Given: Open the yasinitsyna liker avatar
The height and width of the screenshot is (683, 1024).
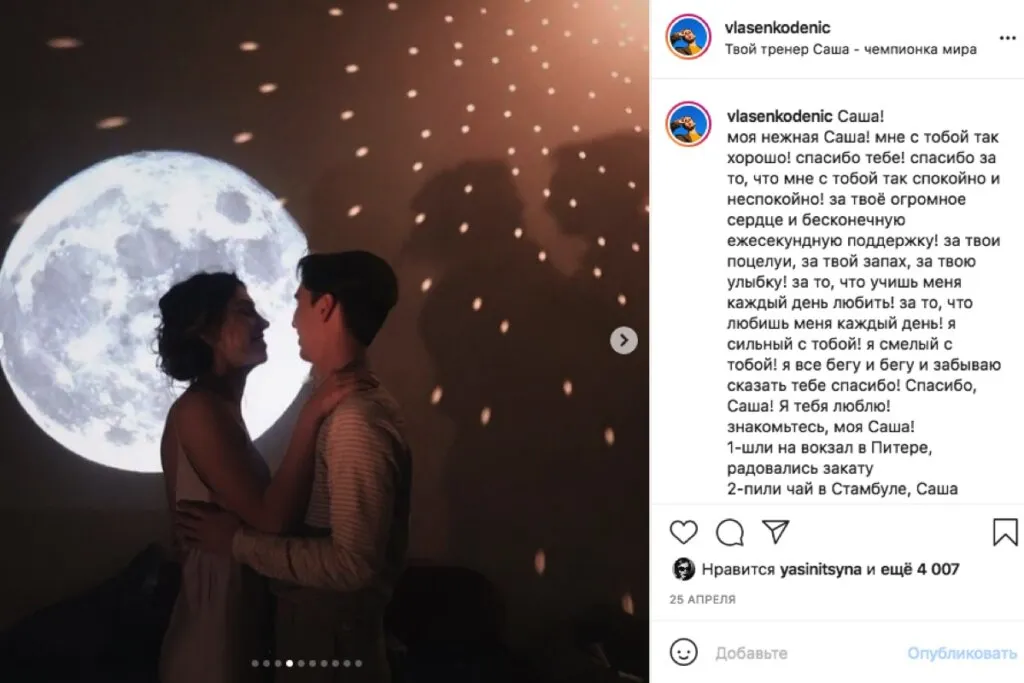Looking at the screenshot, I should click(683, 569).
